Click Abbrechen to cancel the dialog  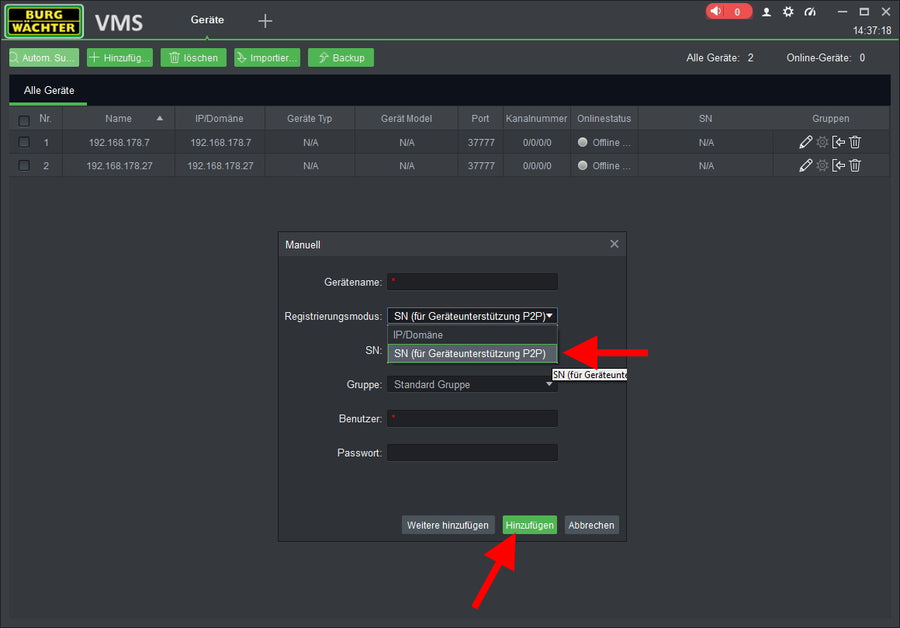coord(591,525)
